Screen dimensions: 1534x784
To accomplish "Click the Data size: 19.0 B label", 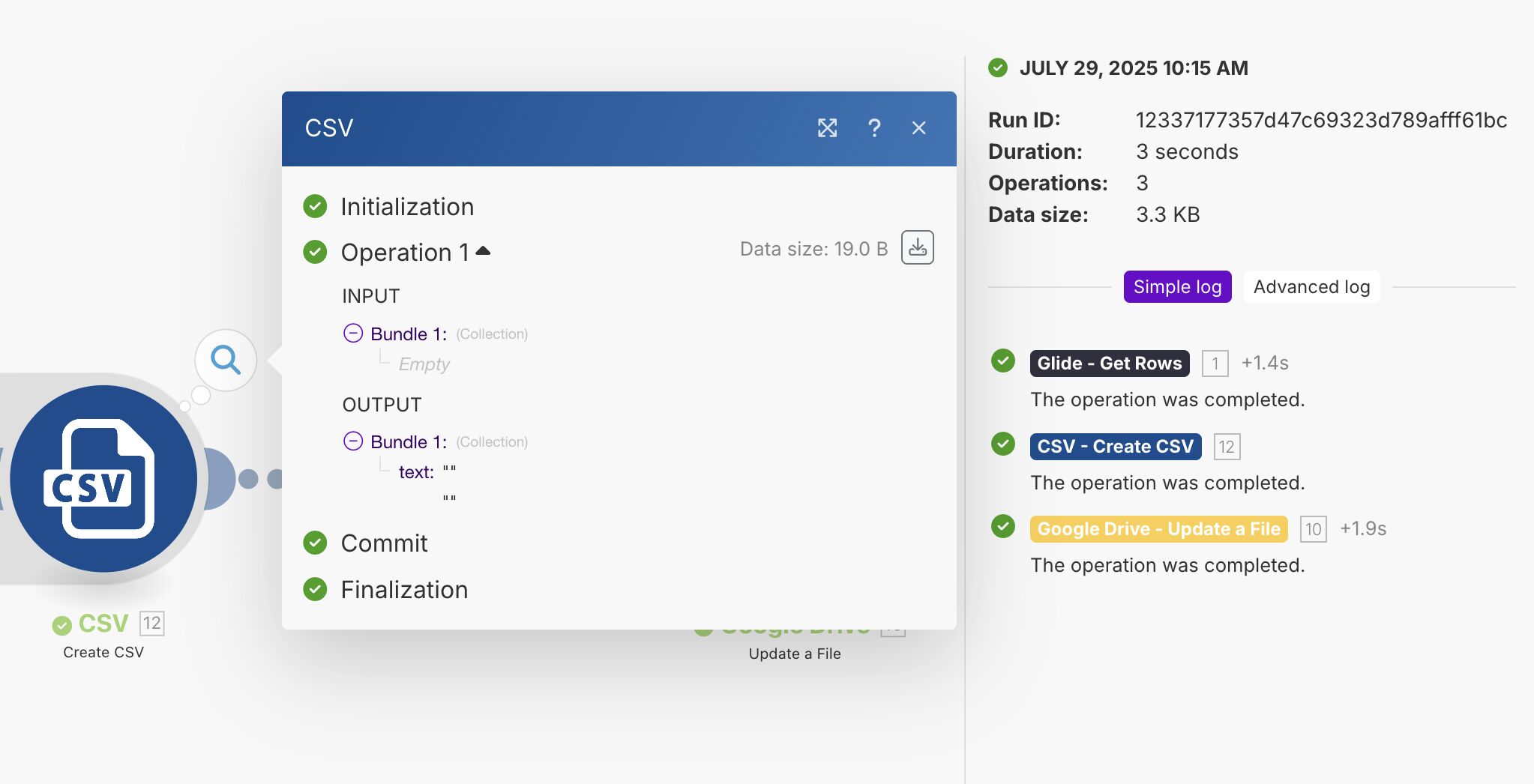I will click(x=813, y=249).
